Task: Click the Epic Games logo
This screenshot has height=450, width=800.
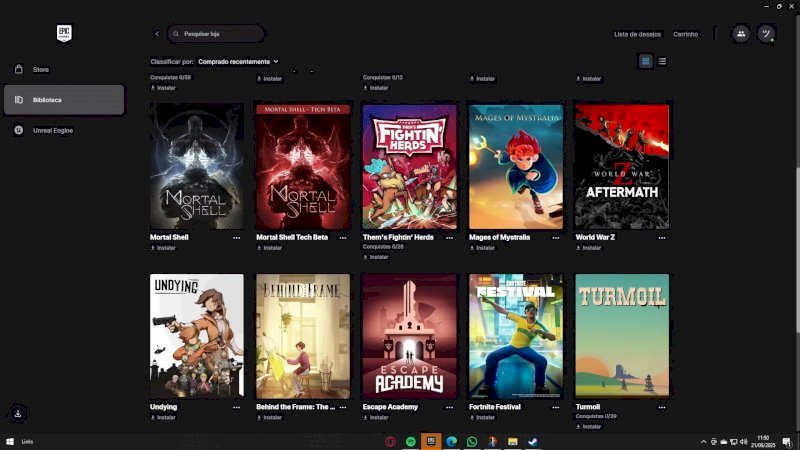Action: tap(64, 33)
